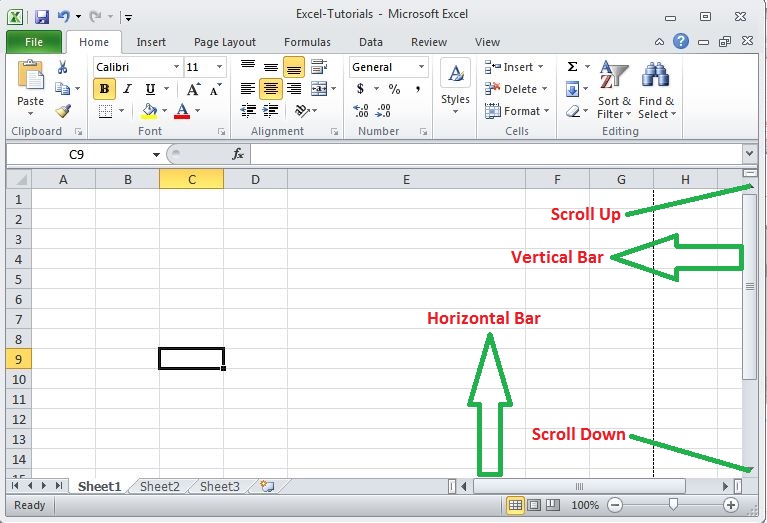The height and width of the screenshot is (523, 767).
Task: Open the General number format dropdown
Action: point(421,67)
